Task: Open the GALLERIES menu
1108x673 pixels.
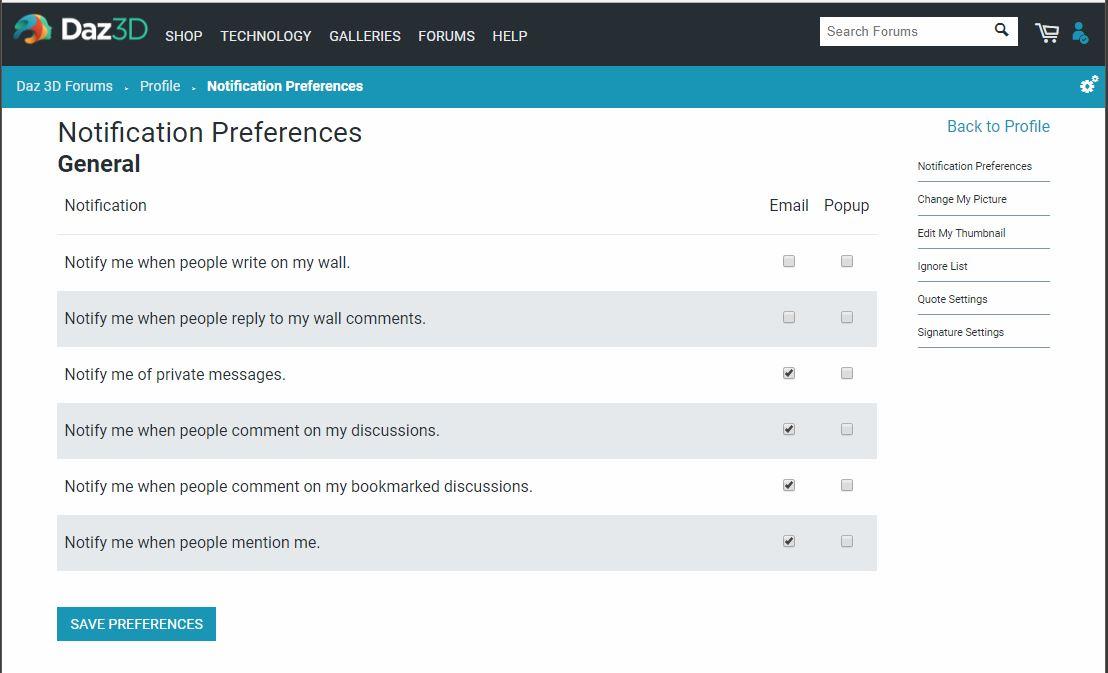Action: point(365,36)
